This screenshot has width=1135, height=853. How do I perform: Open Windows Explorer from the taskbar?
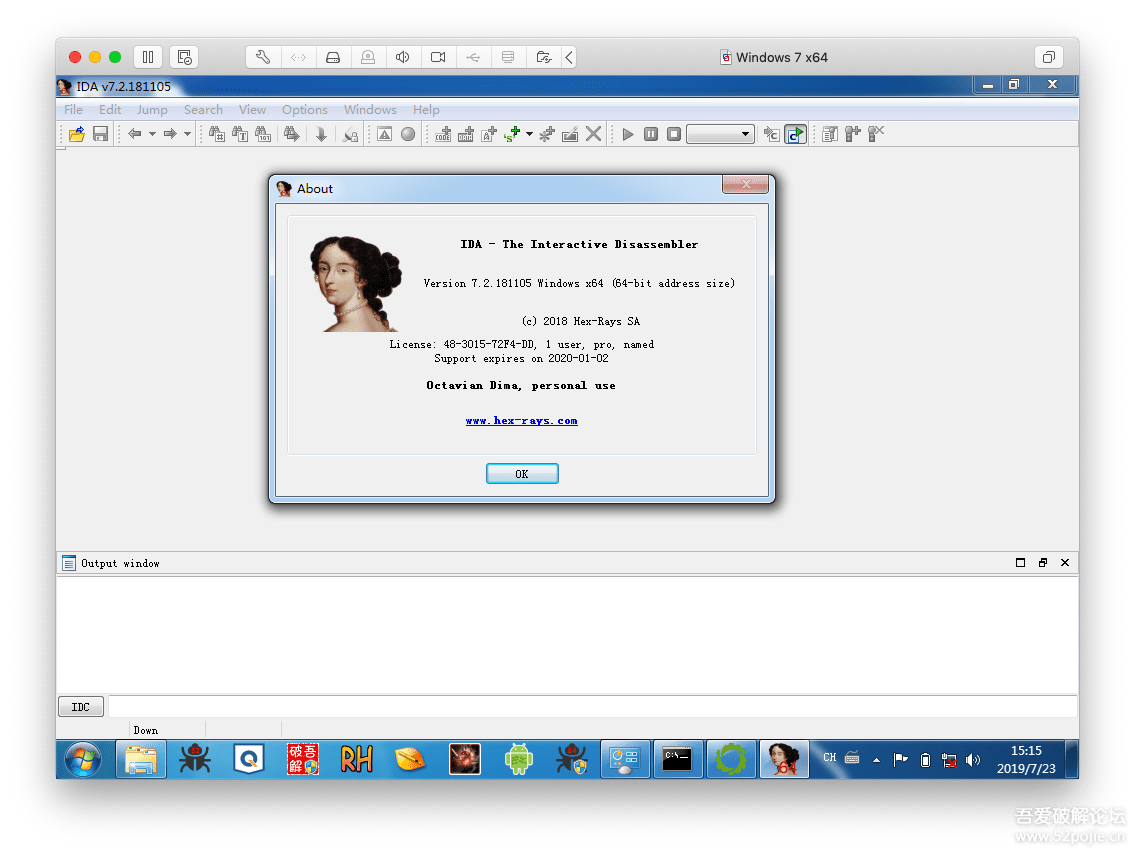141,760
